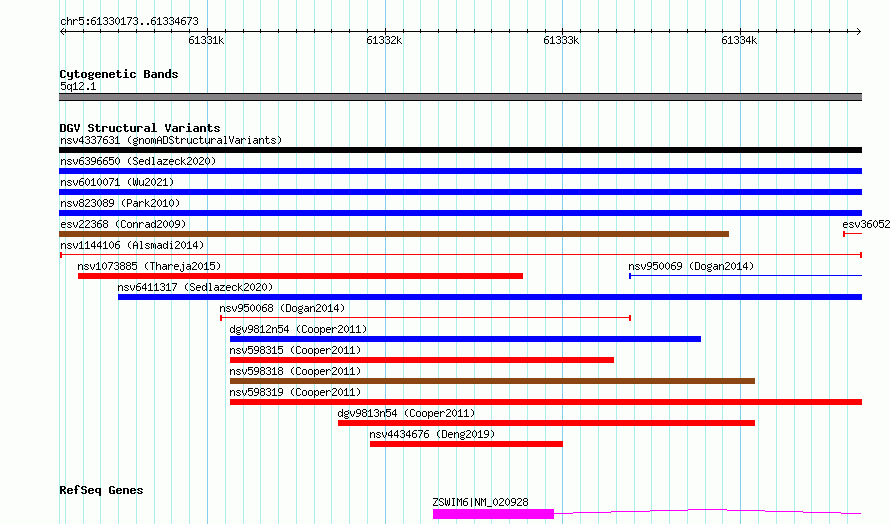The height and width of the screenshot is (524, 890).
Task: Click the left scroll arrow on ruler
Action: (63, 32)
